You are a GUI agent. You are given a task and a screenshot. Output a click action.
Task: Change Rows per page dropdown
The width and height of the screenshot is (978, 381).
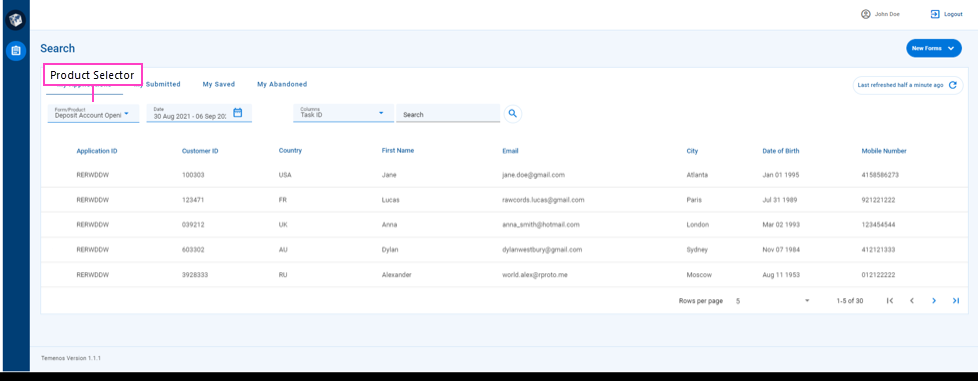[x=772, y=301]
